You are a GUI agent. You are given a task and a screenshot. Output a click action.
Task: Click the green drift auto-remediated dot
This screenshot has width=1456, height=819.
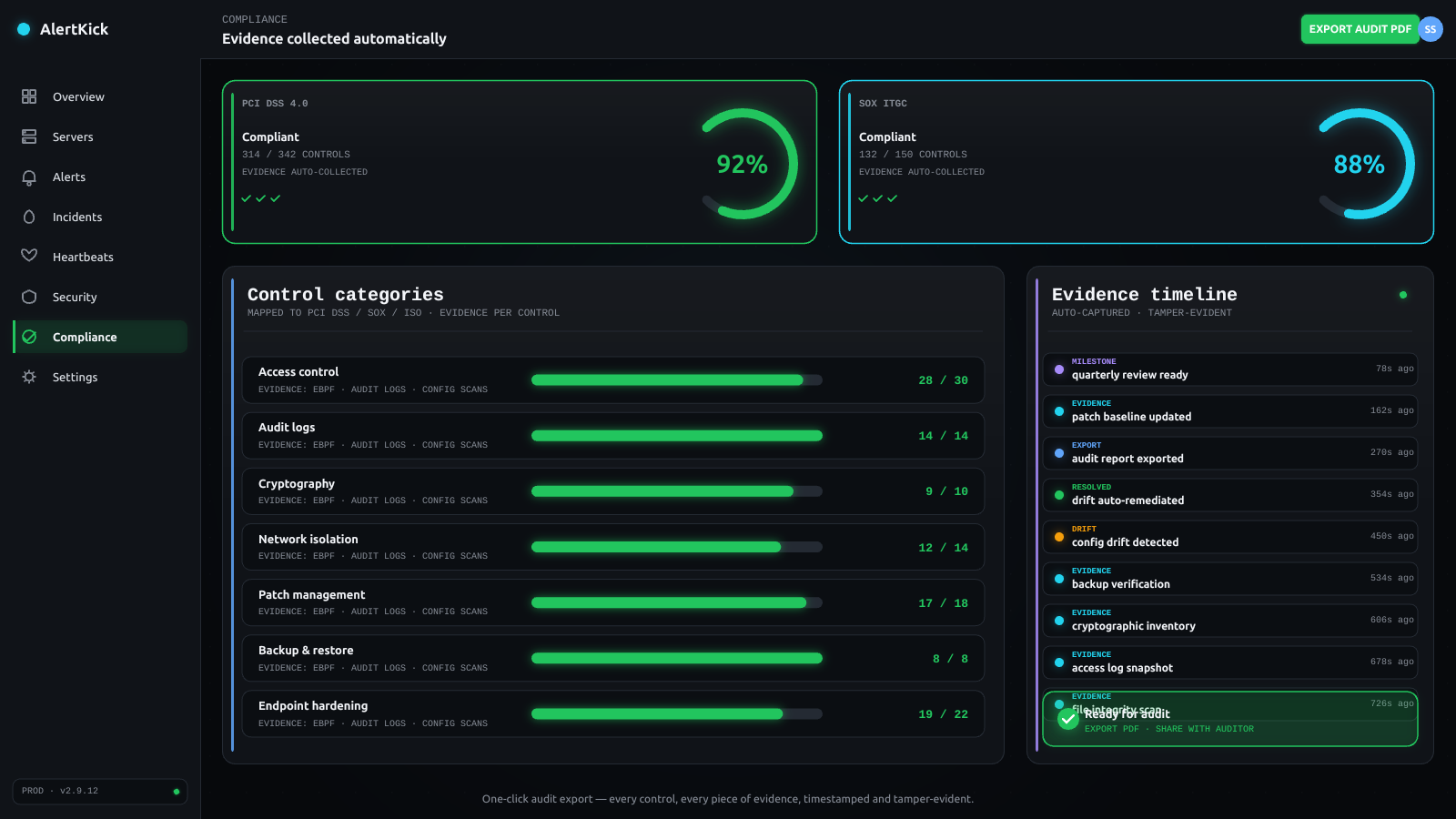1059,495
